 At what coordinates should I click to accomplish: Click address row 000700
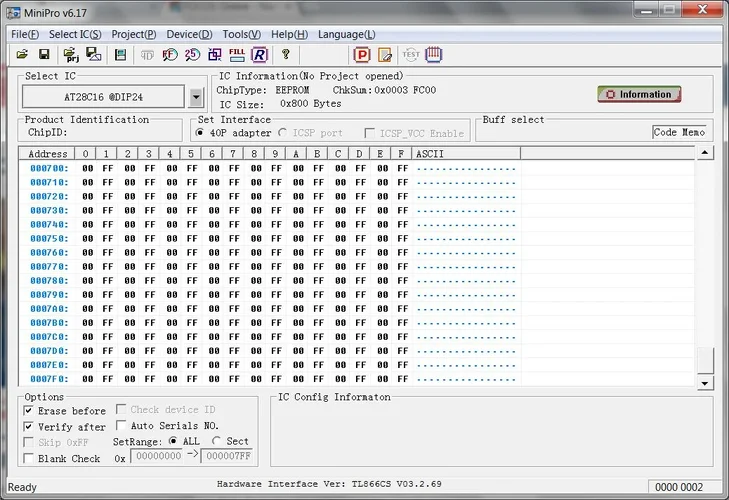[49, 168]
